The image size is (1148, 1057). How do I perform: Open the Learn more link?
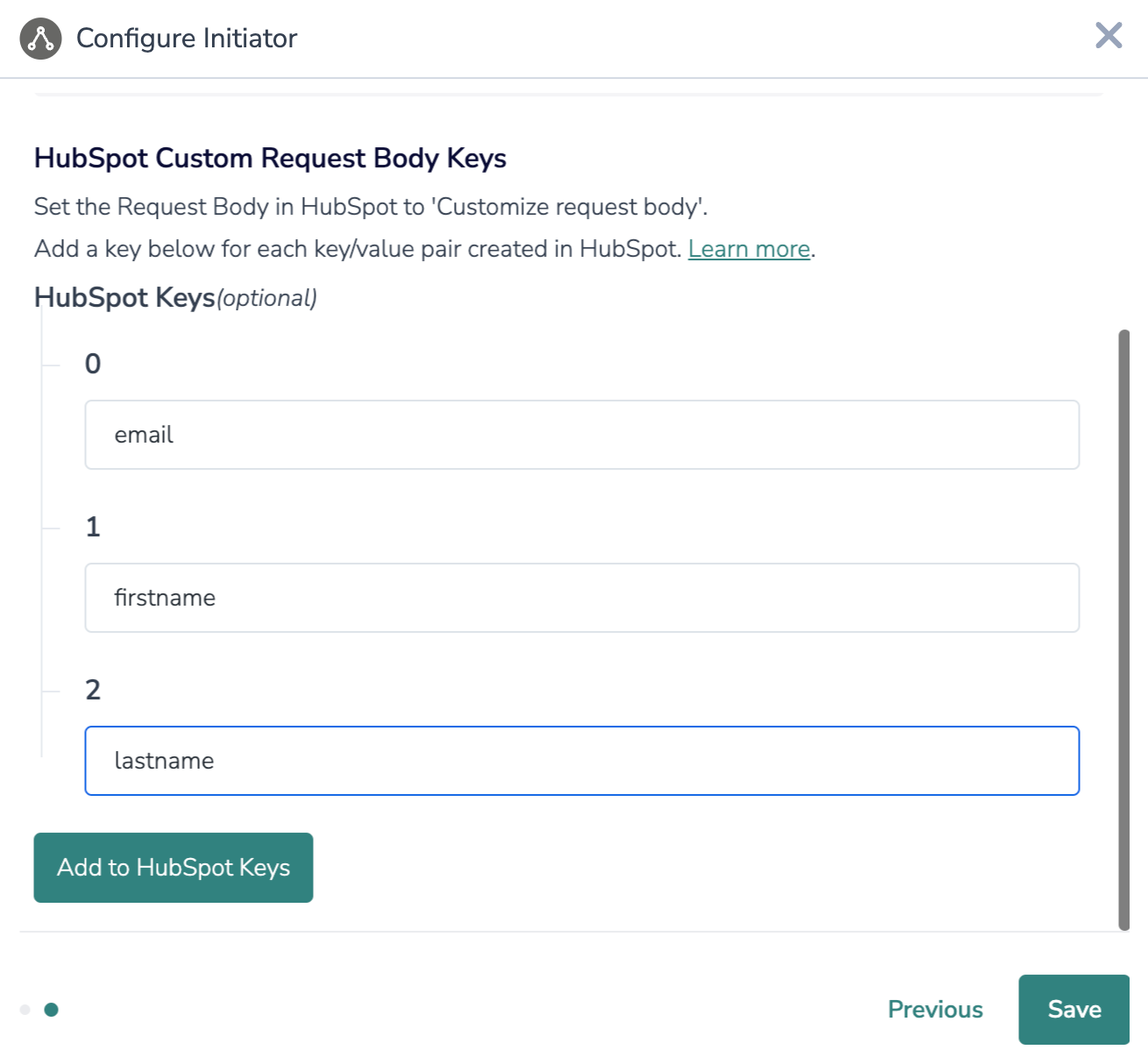748,249
